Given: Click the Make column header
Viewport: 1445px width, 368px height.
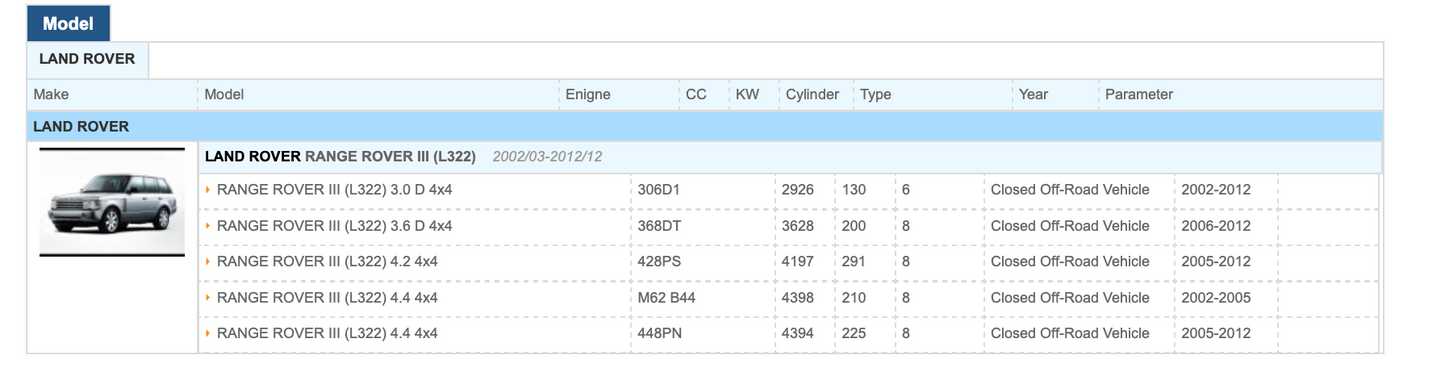Looking at the screenshot, I should 51,95.
